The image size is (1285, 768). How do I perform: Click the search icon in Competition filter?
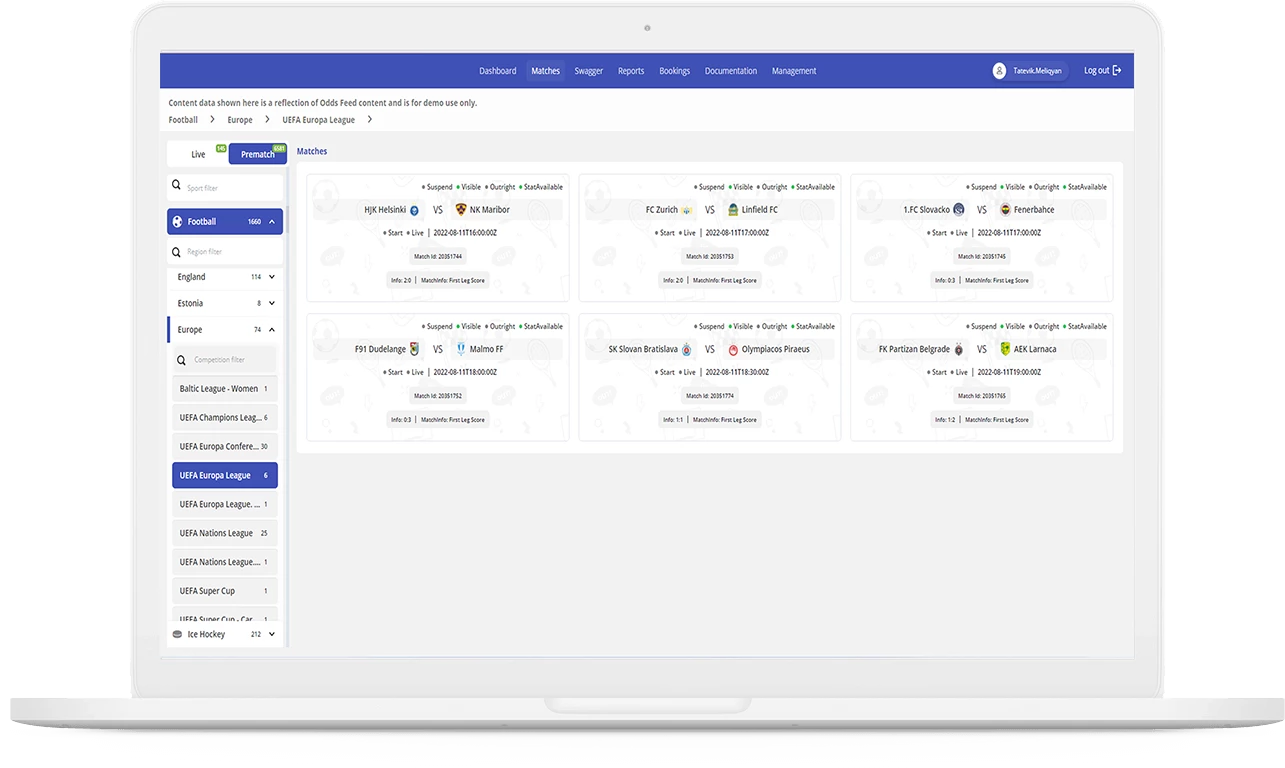click(x=181, y=358)
